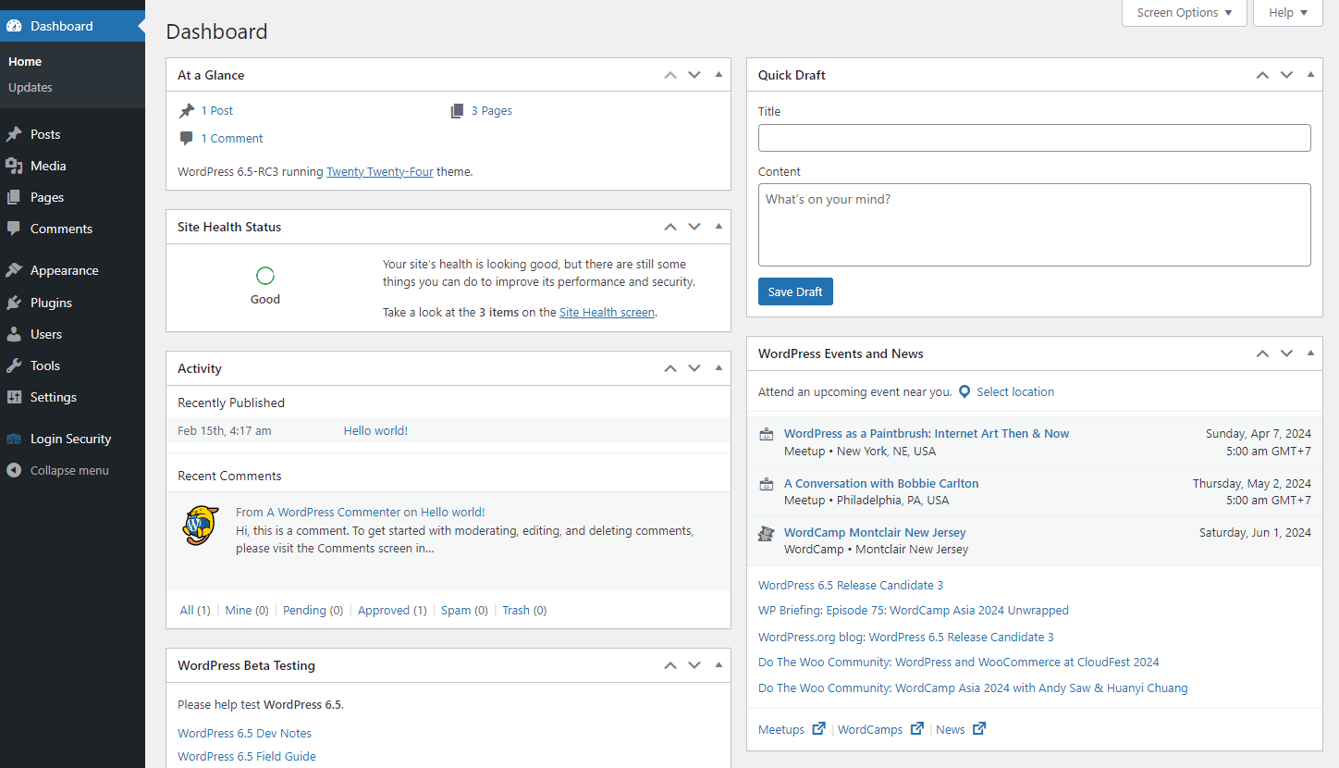Open the Meetups external link icon

818,729
